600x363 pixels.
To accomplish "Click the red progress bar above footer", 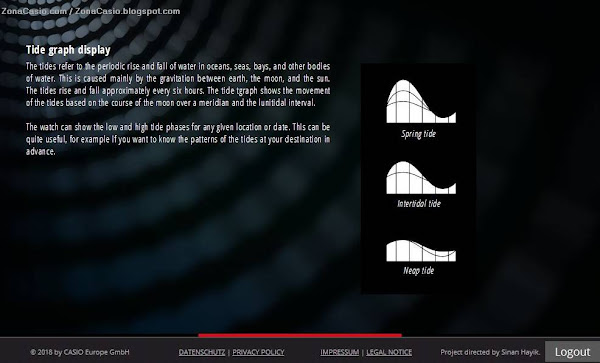I will click(x=300, y=335).
